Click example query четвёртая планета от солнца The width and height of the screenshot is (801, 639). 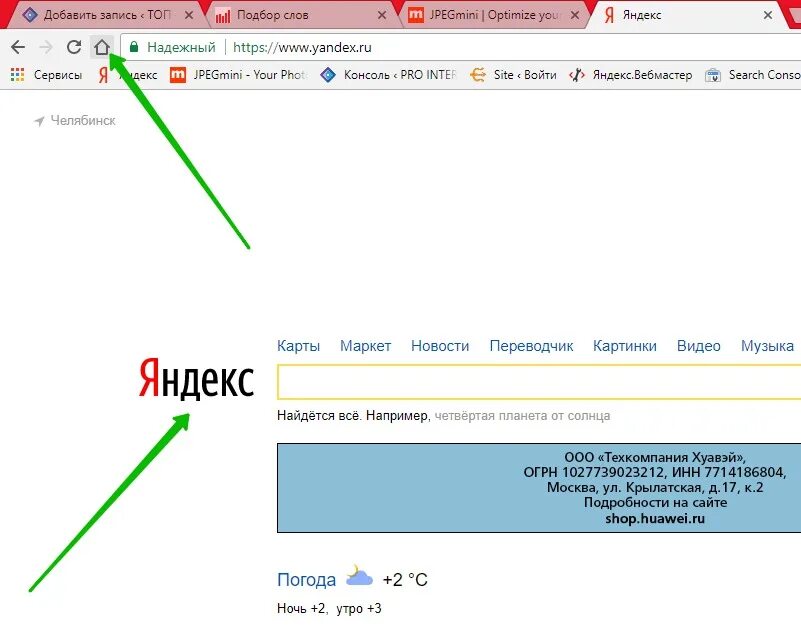[x=522, y=416]
